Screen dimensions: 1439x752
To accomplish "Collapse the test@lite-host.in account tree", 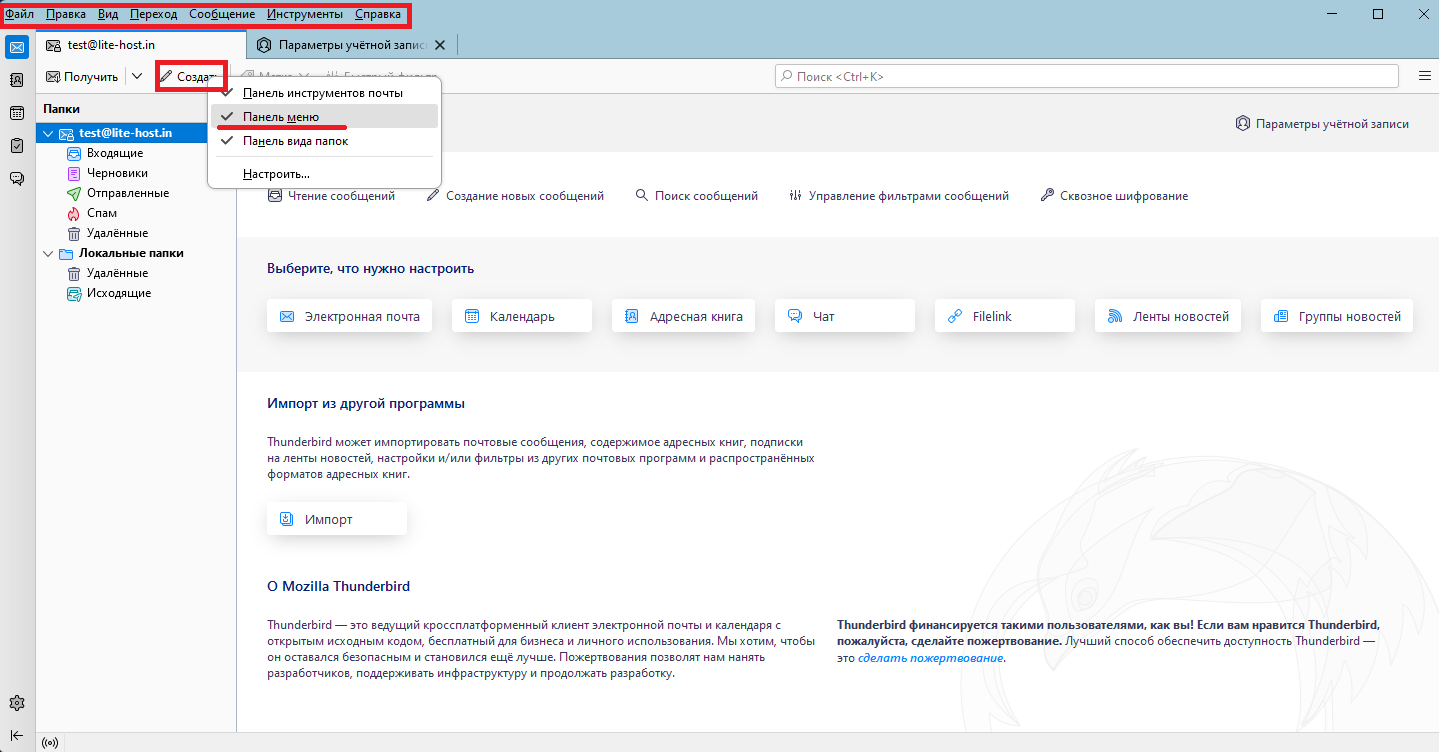I will point(47,133).
